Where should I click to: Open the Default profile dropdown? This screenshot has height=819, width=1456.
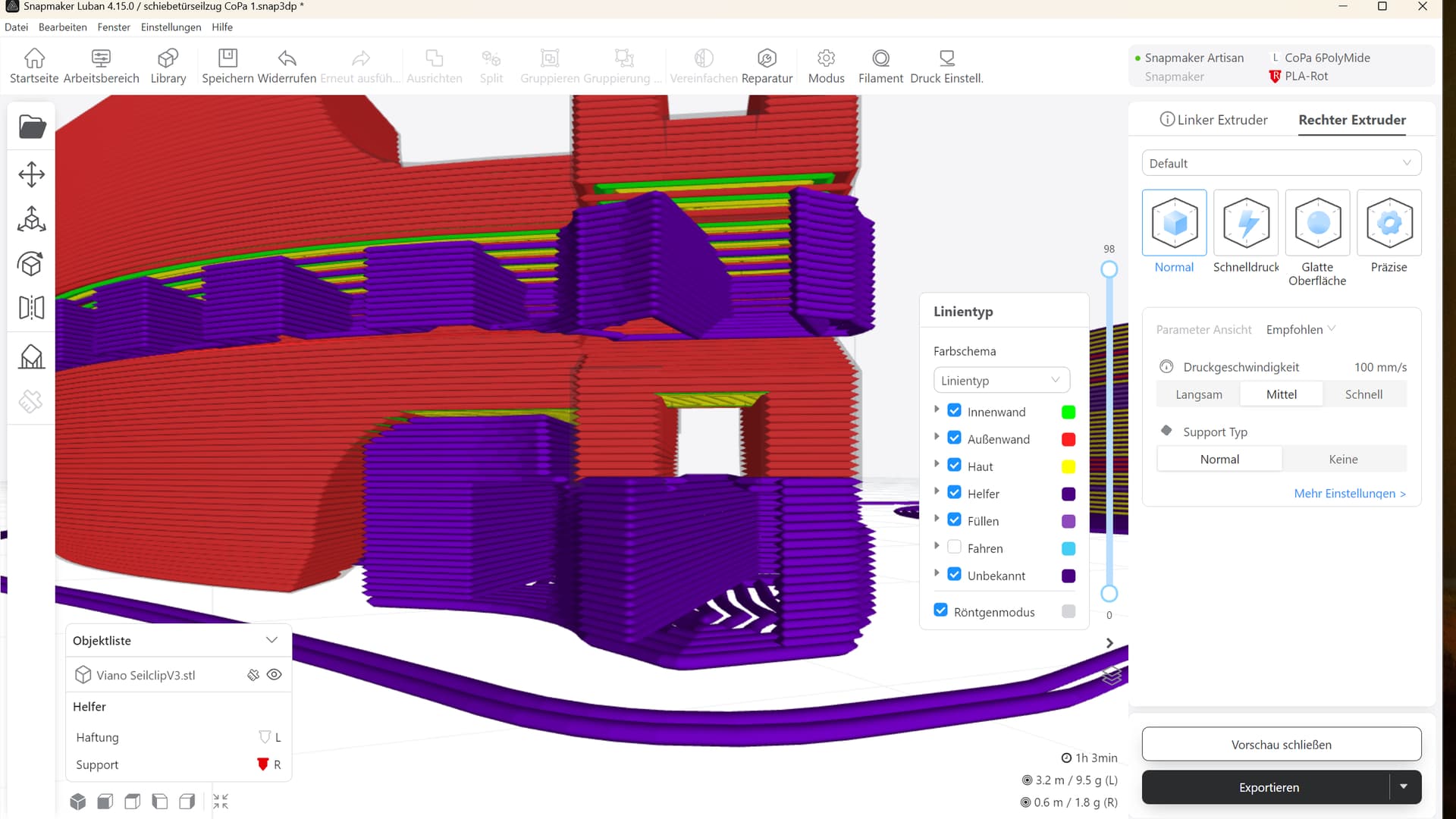point(1281,163)
